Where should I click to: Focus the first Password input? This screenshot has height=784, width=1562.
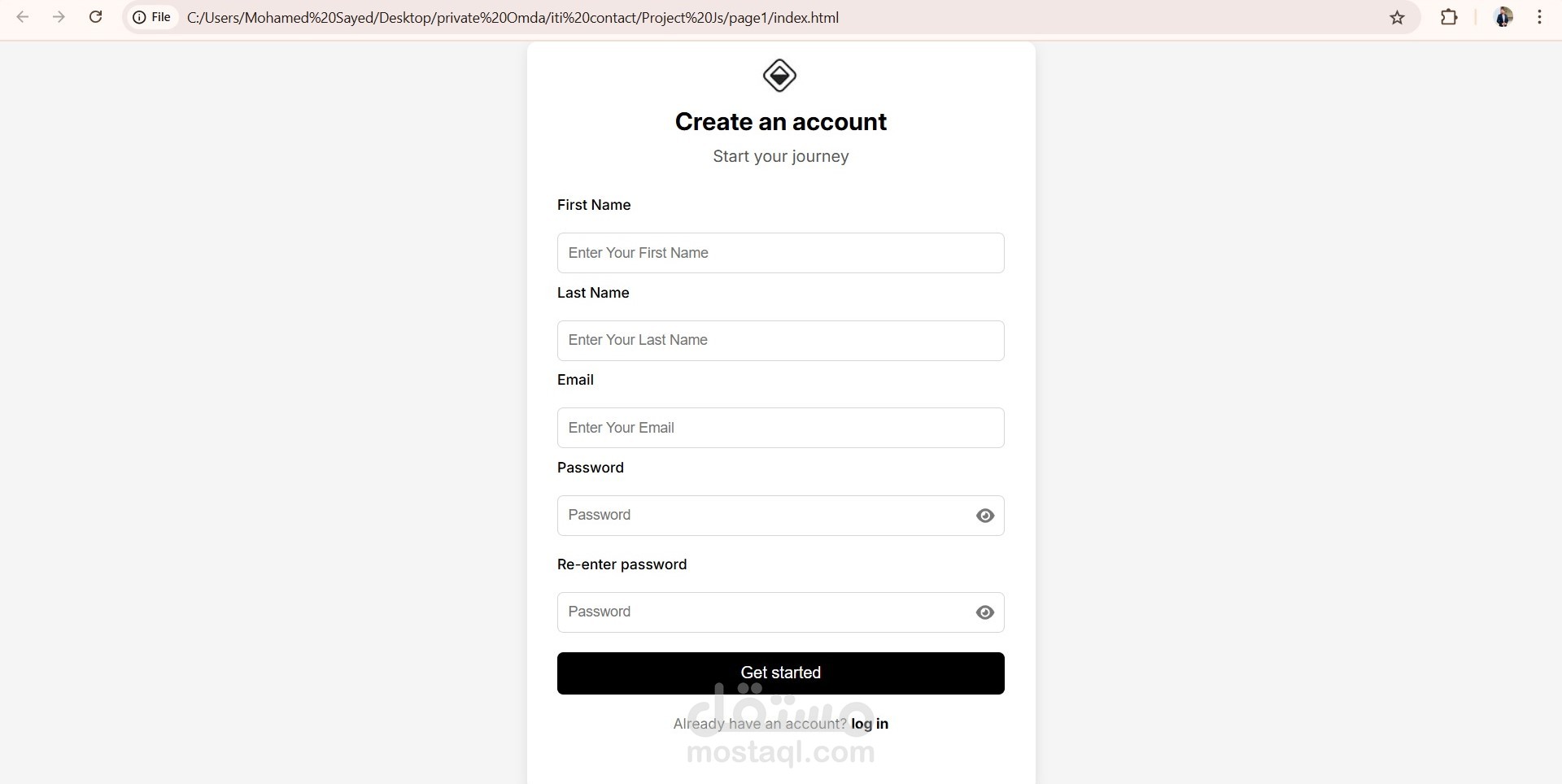pos(765,516)
